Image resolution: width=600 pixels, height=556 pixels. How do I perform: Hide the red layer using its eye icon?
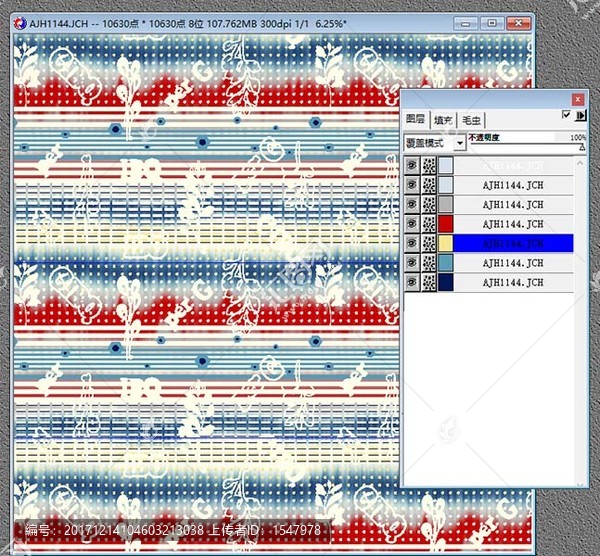click(x=412, y=223)
